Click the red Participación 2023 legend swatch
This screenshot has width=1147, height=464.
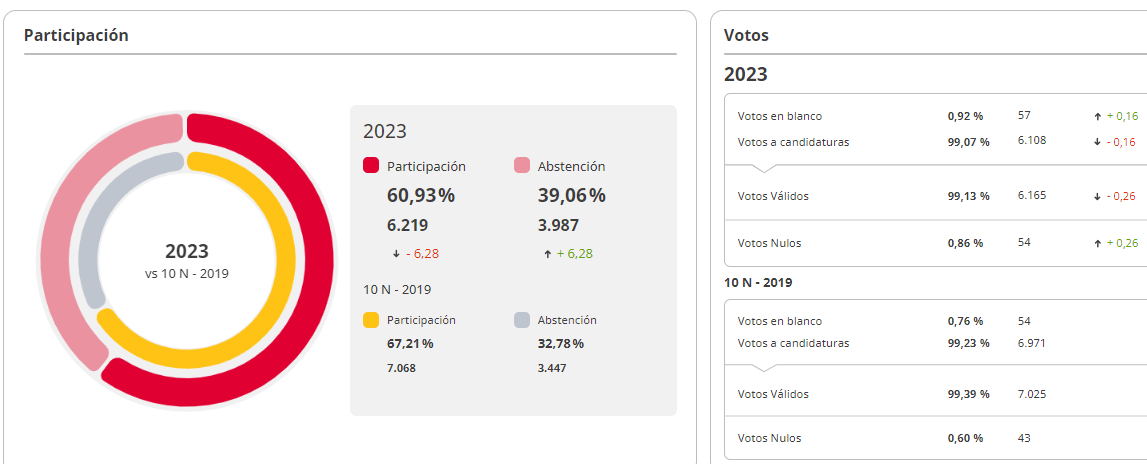click(371, 166)
